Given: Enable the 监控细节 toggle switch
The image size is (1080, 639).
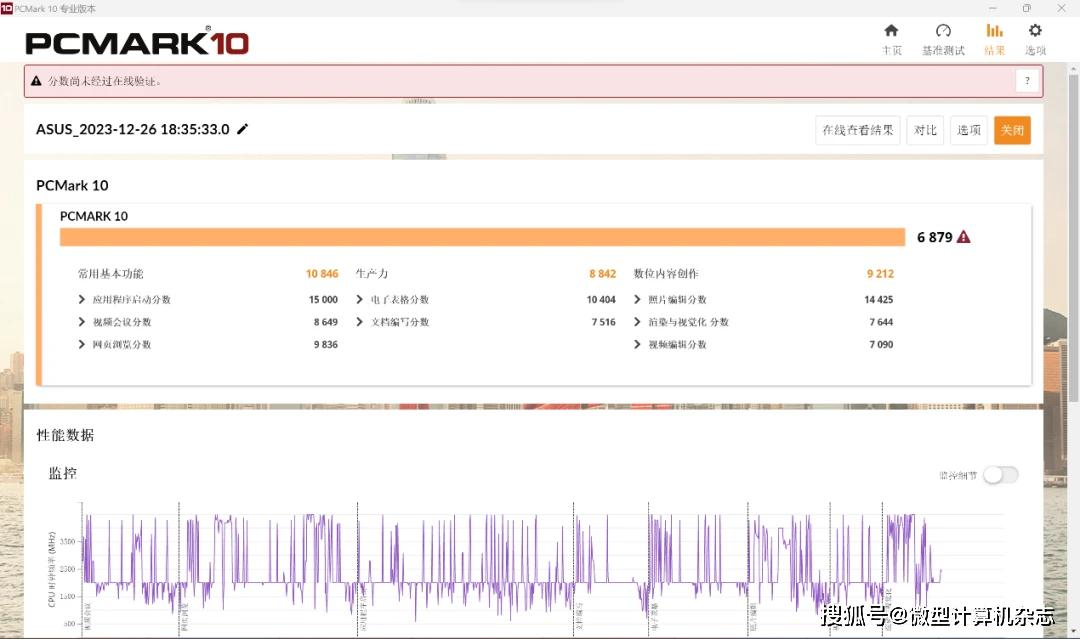Looking at the screenshot, I should [x=1001, y=475].
